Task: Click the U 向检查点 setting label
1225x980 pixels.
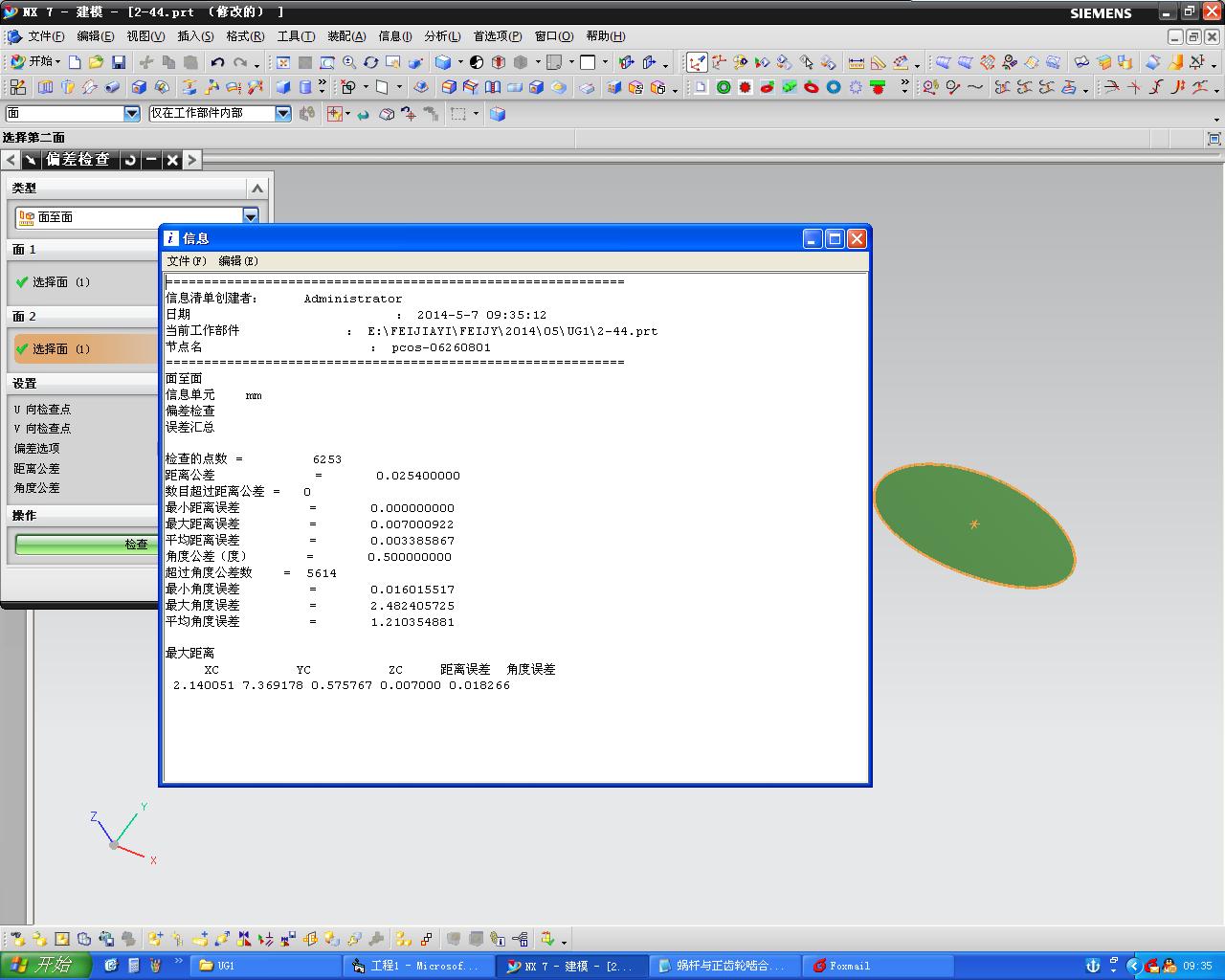Action: (x=42, y=409)
